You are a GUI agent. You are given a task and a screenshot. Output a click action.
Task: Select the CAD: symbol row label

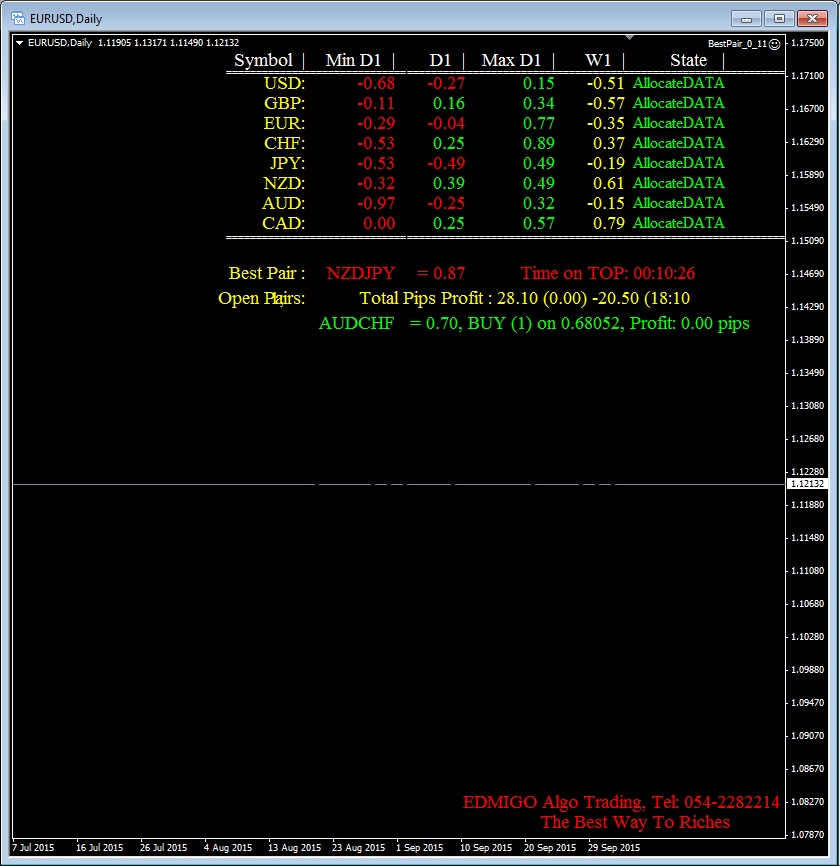[x=283, y=223]
